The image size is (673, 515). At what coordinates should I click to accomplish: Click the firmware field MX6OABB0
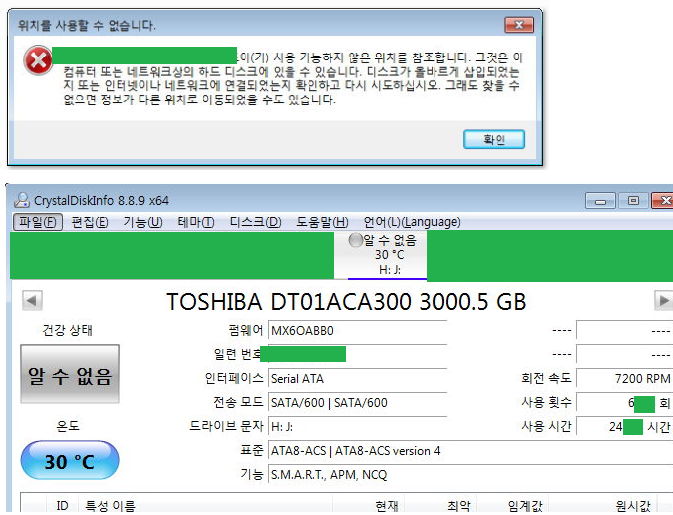[x=358, y=331]
